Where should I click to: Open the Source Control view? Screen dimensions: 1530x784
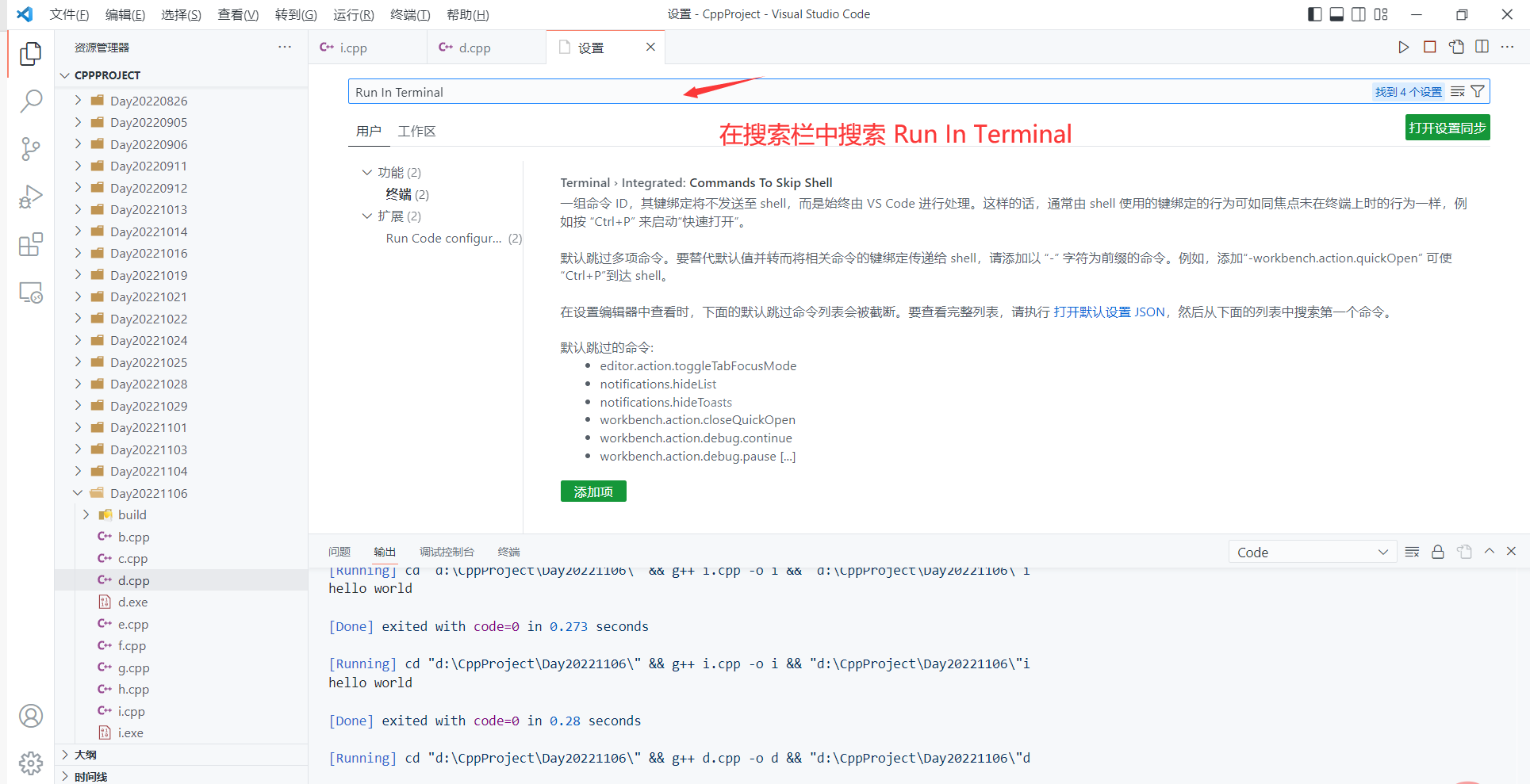[30, 149]
